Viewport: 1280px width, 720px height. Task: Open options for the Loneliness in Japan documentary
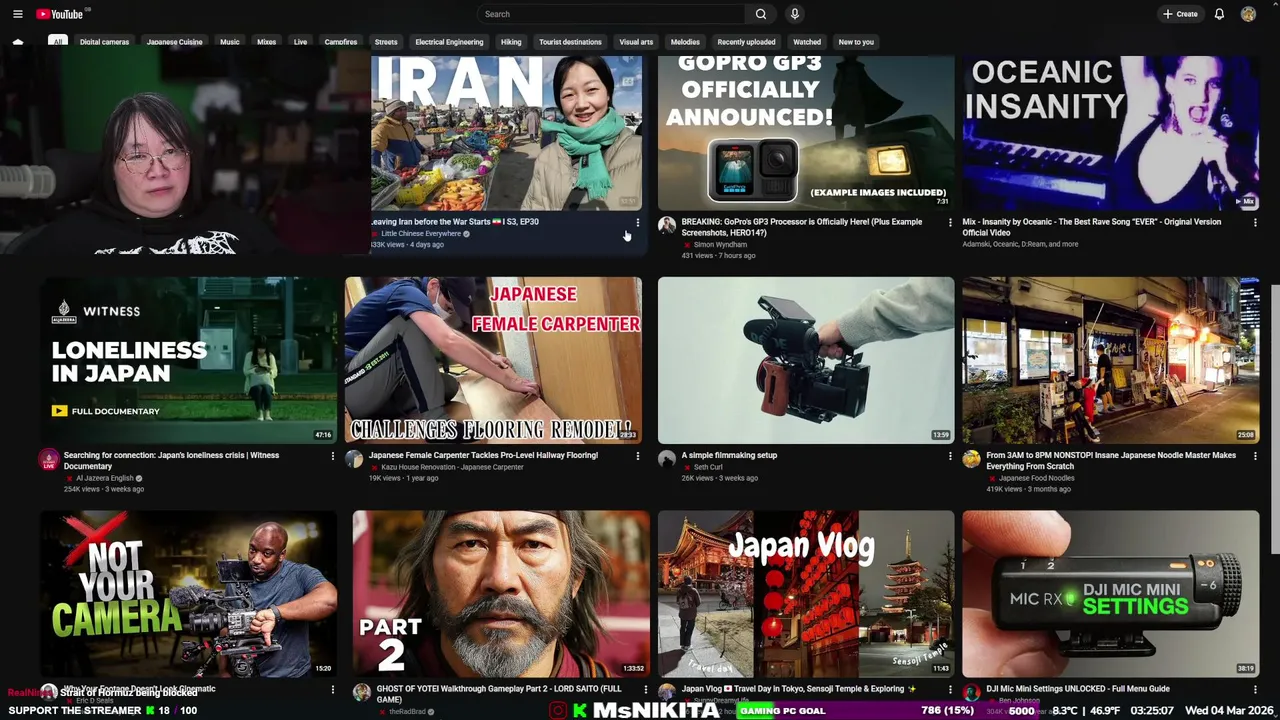[333, 456]
